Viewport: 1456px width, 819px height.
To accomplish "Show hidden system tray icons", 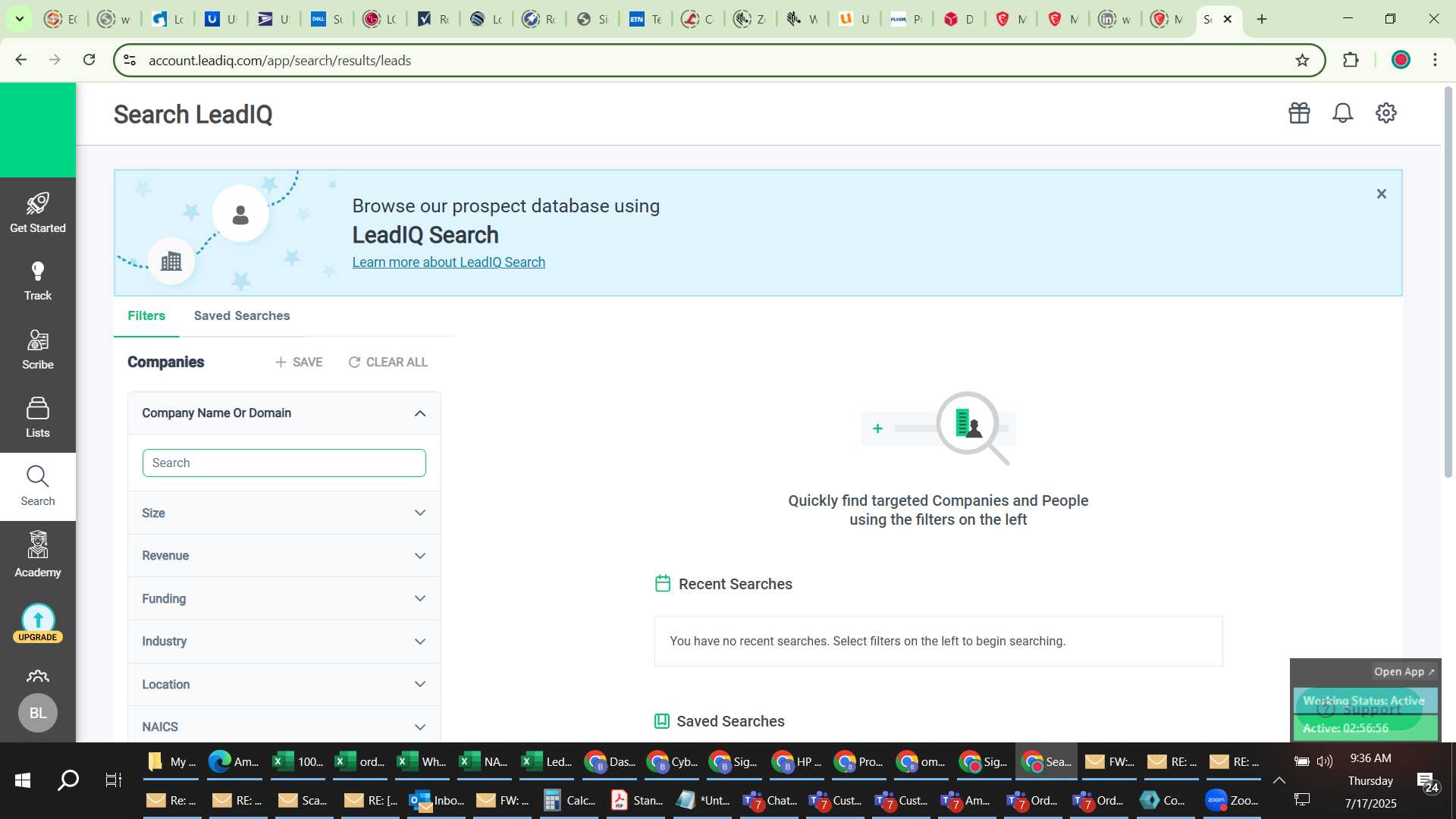I will (x=1279, y=780).
